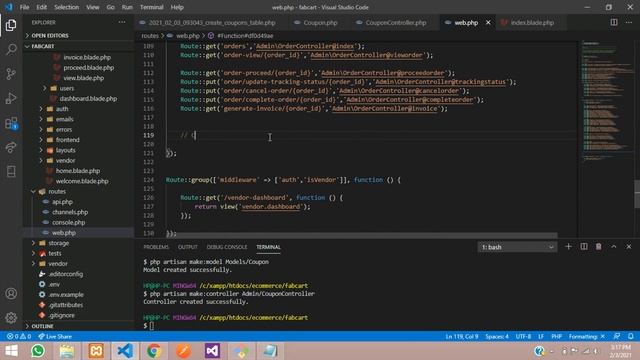The width and height of the screenshot is (640, 360).
Task: Open the Manage gear icon
Action: point(11,318)
